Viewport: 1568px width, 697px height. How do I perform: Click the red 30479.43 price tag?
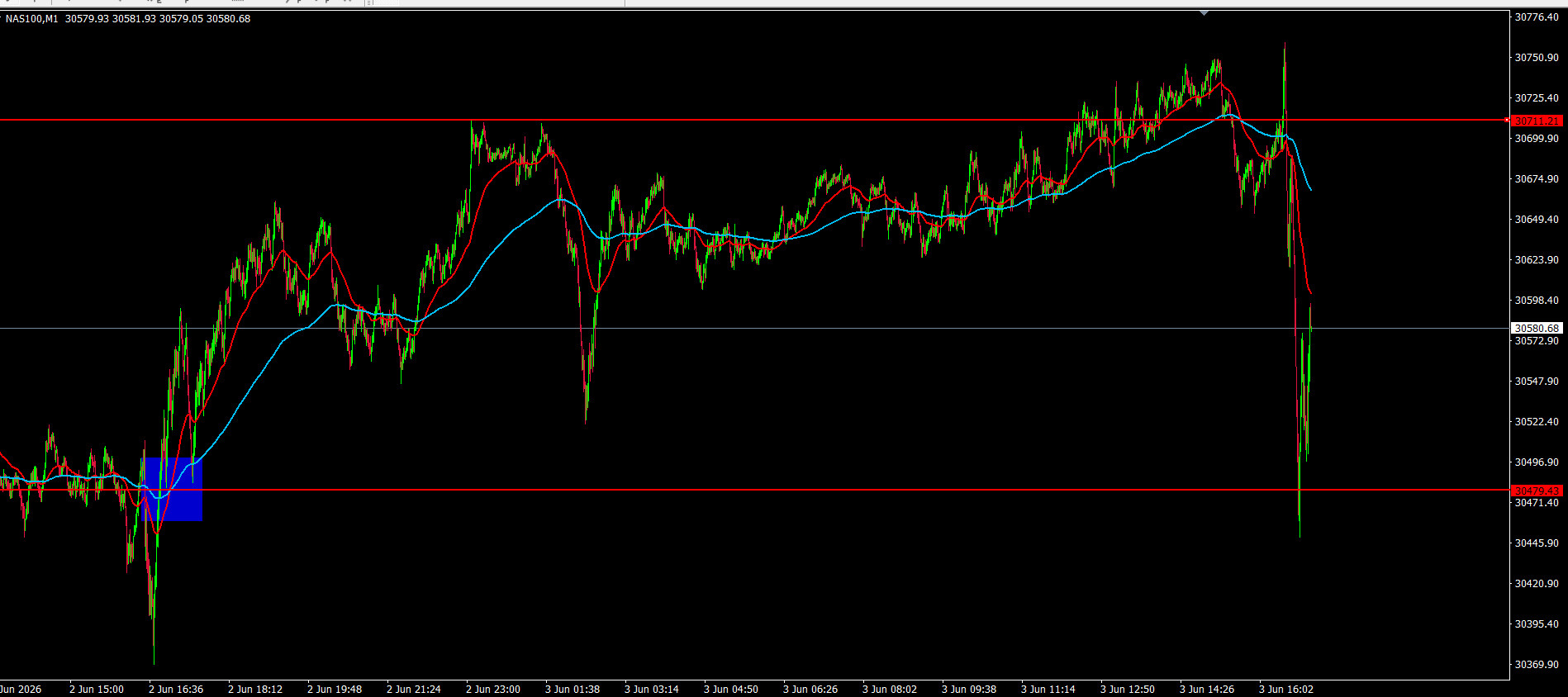coord(1537,491)
